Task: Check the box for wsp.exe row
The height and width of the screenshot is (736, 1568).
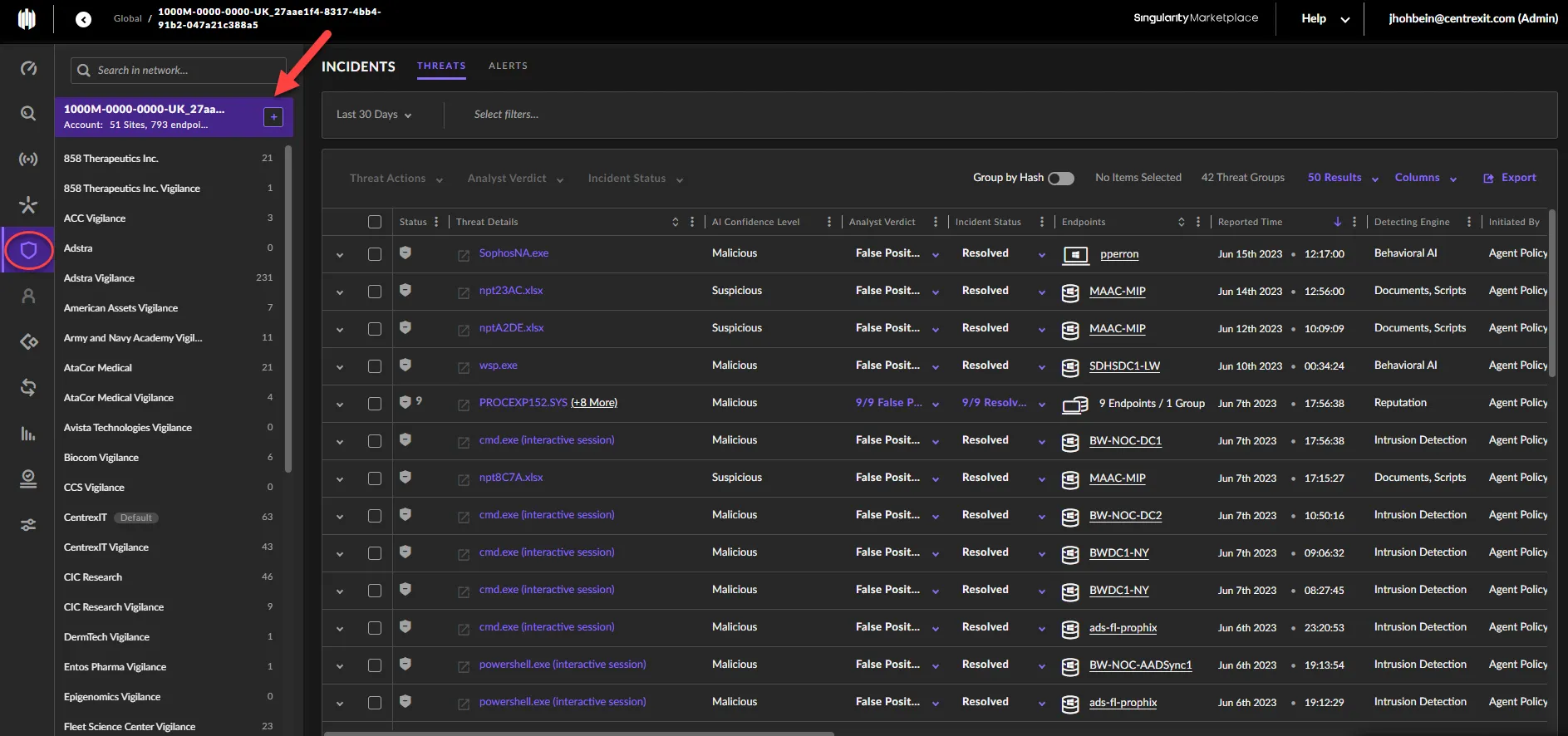Action: 375,366
